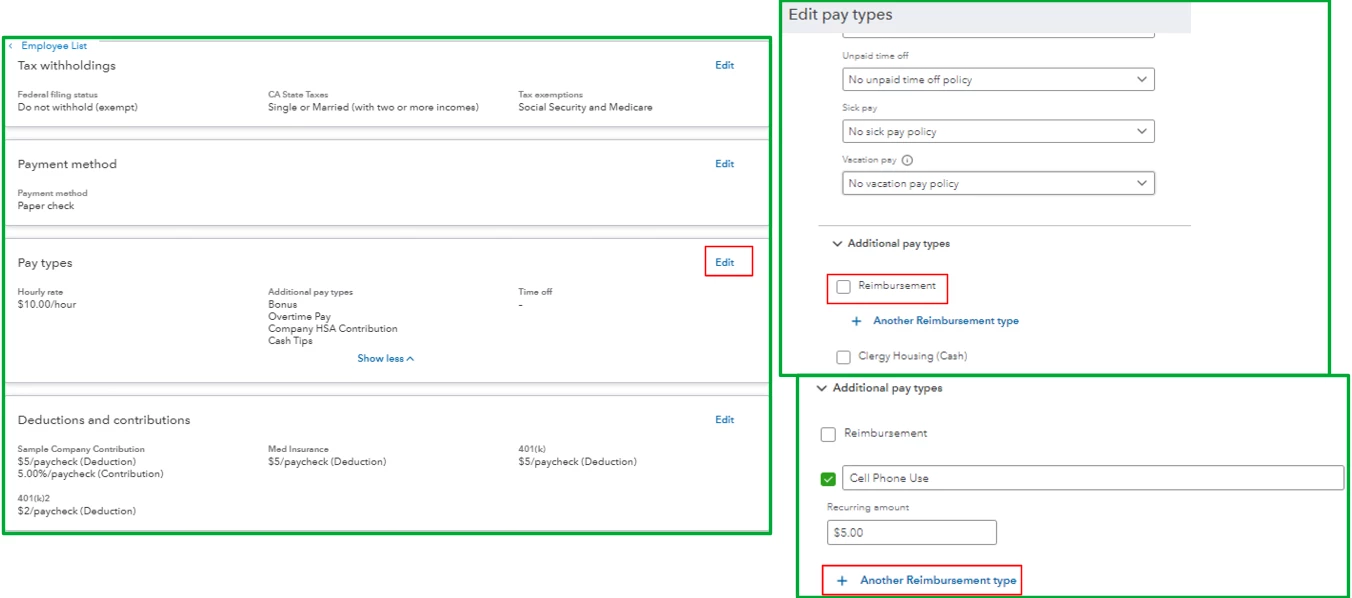Select Do not withhold (exempt) text
This screenshot has width=1352, height=598.
78,107
